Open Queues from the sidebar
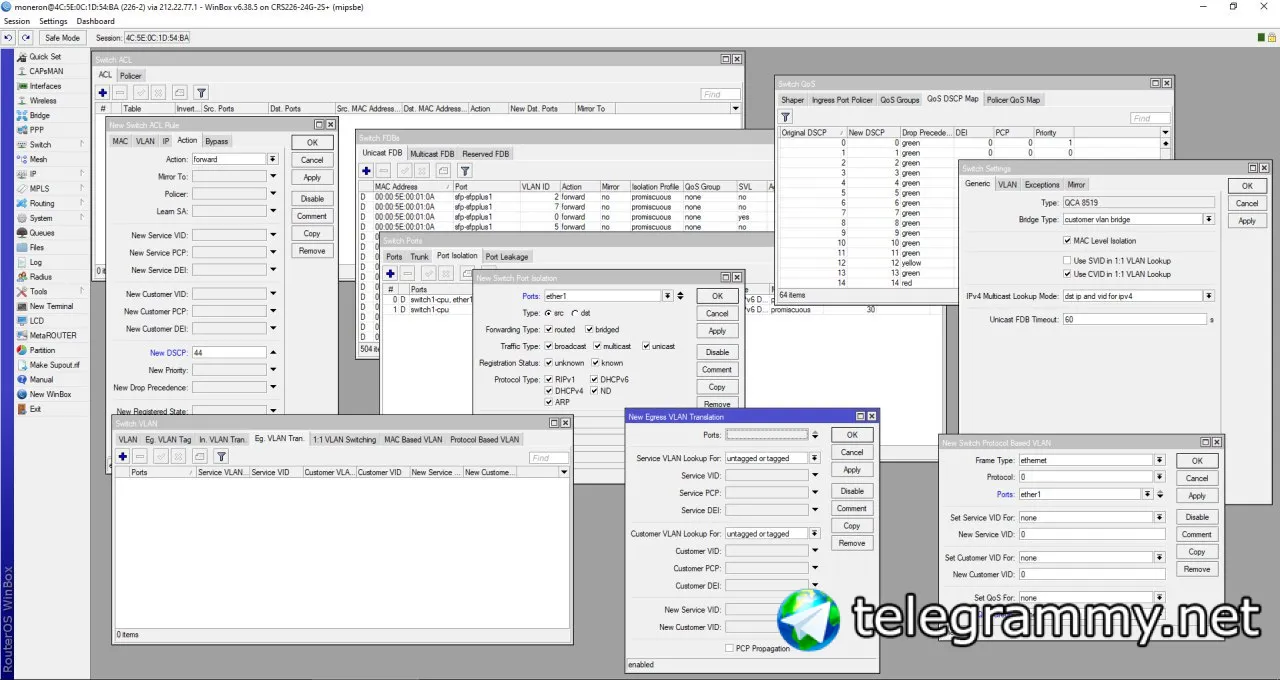The width and height of the screenshot is (1280, 680). coord(42,233)
